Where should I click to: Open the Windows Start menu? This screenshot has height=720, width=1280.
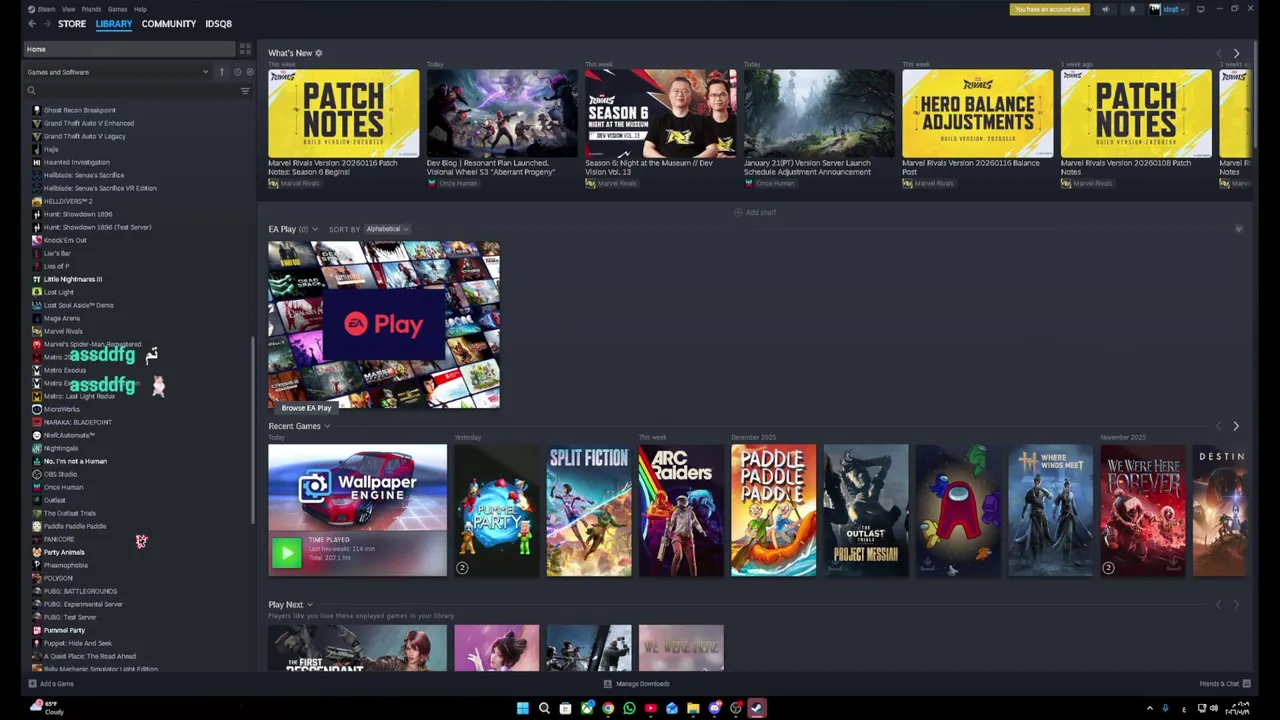(x=522, y=708)
